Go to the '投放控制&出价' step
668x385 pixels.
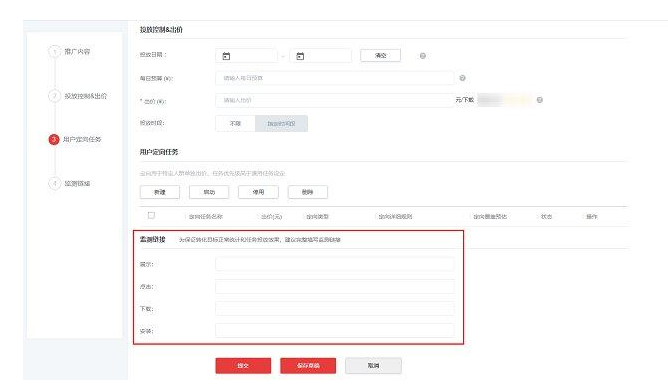[x=86, y=96]
